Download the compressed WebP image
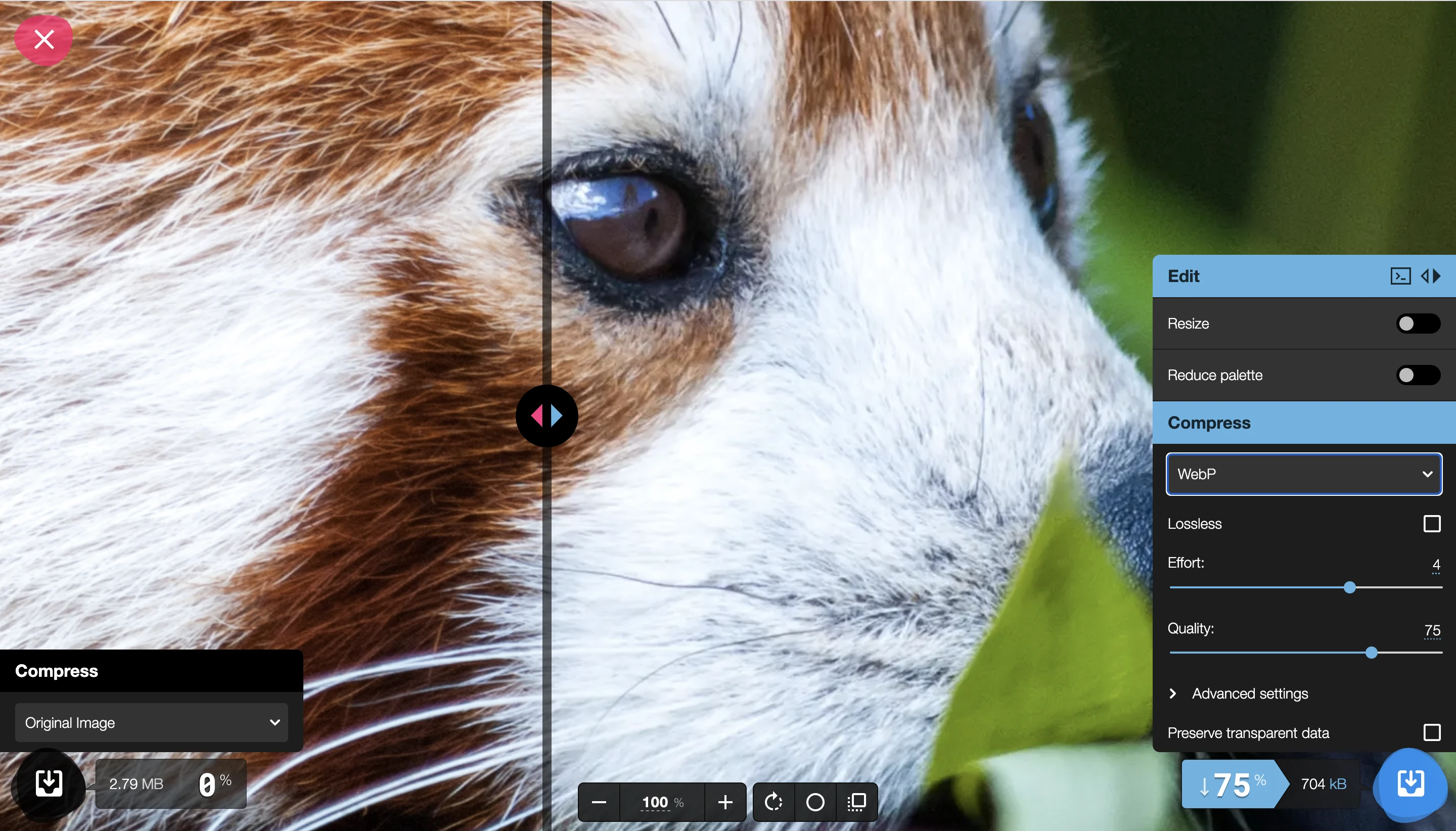Image resolution: width=1456 pixels, height=831 pixels. coord(1410,783)
